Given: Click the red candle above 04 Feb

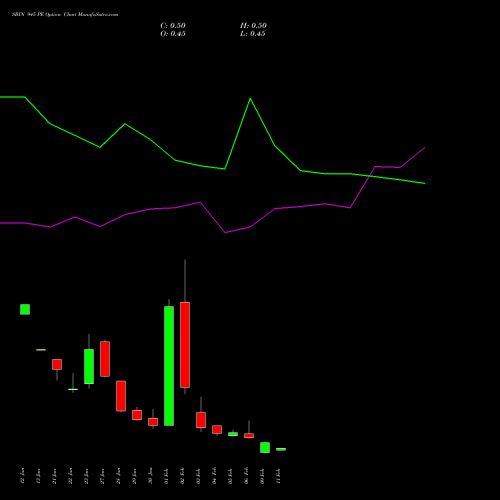Looking at the screenshot, I should pos(217,429).
